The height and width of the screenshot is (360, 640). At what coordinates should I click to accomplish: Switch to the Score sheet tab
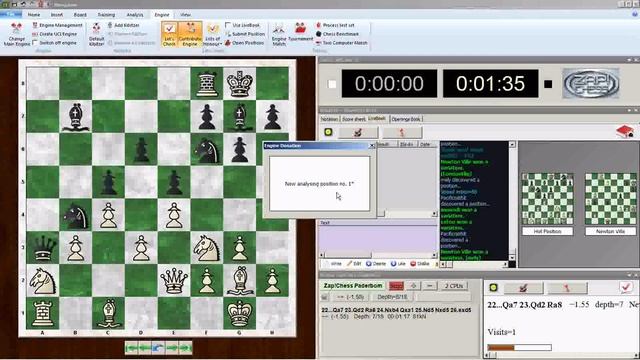tap(353, 119)
